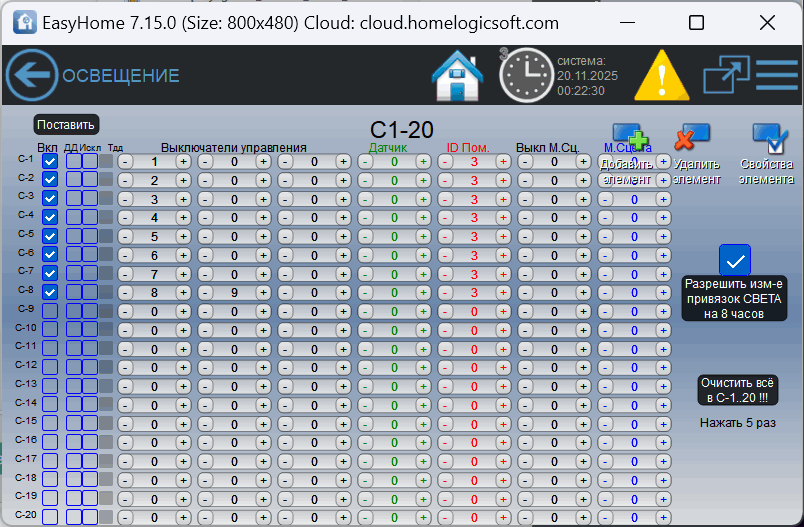Decrease first switch value in row C-5
Viewport: 804px width, 527px height.
125,237
